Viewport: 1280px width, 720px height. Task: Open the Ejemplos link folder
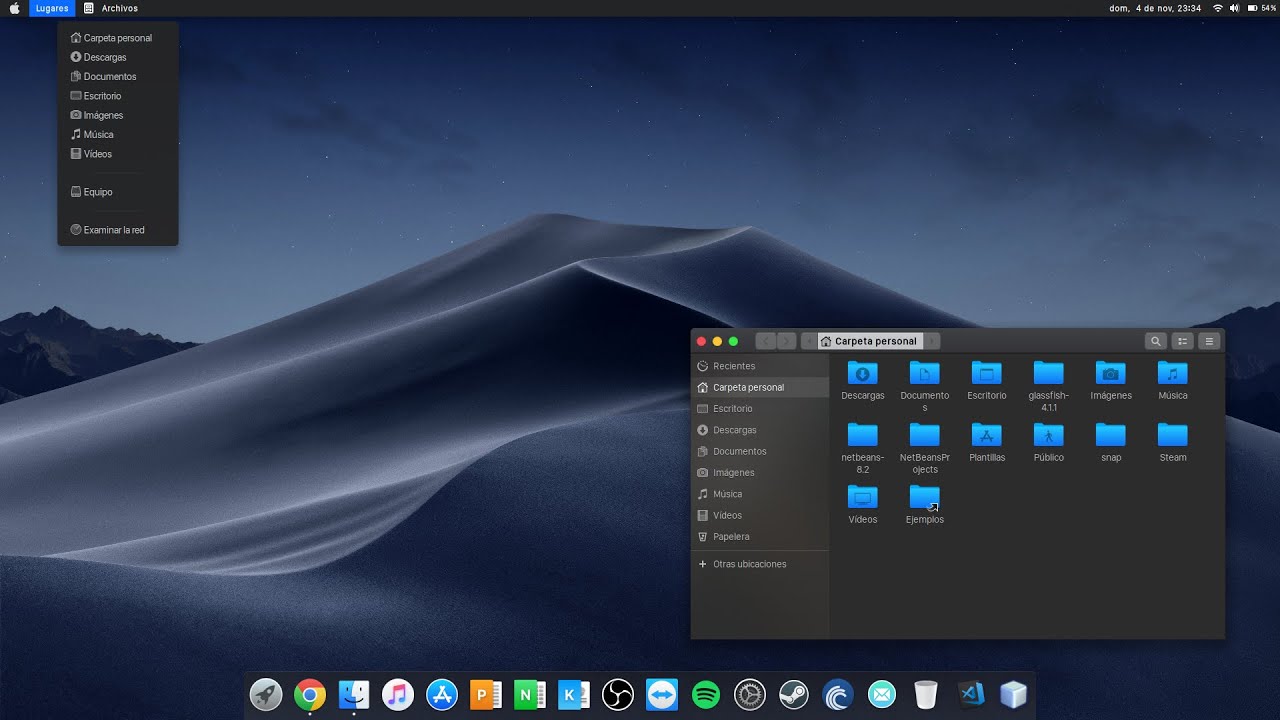click(925, 505)
